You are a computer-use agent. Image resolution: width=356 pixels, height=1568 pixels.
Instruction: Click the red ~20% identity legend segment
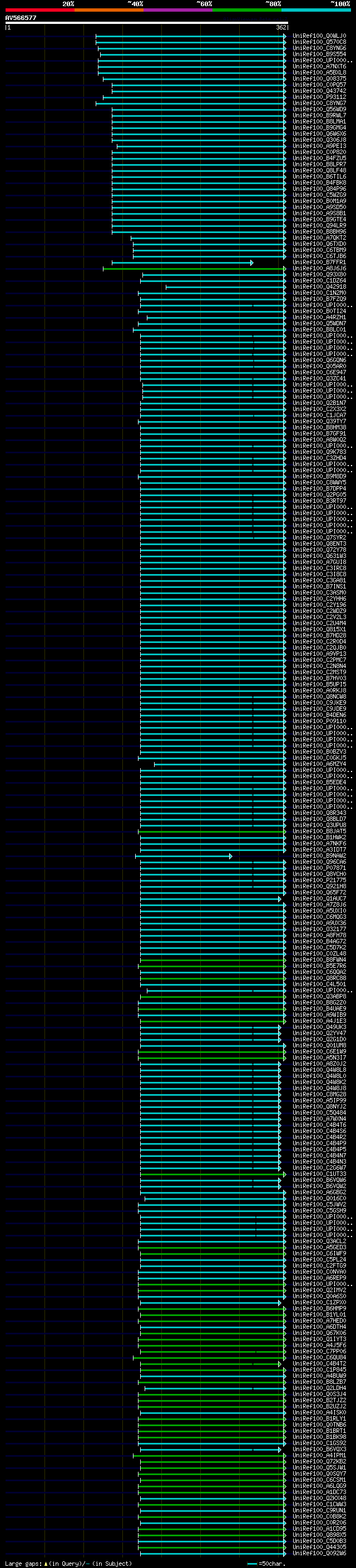pyautogui.click(x=39, y=11)
